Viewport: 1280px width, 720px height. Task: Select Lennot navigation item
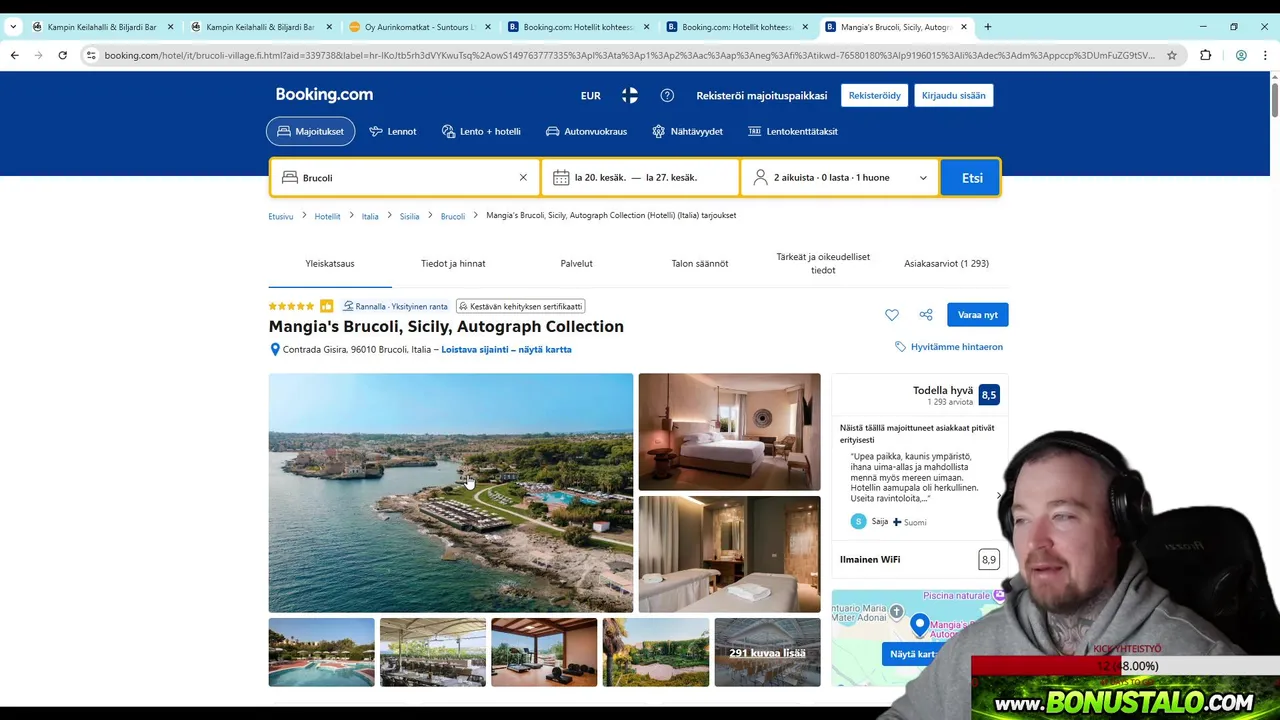pos(392,131)
